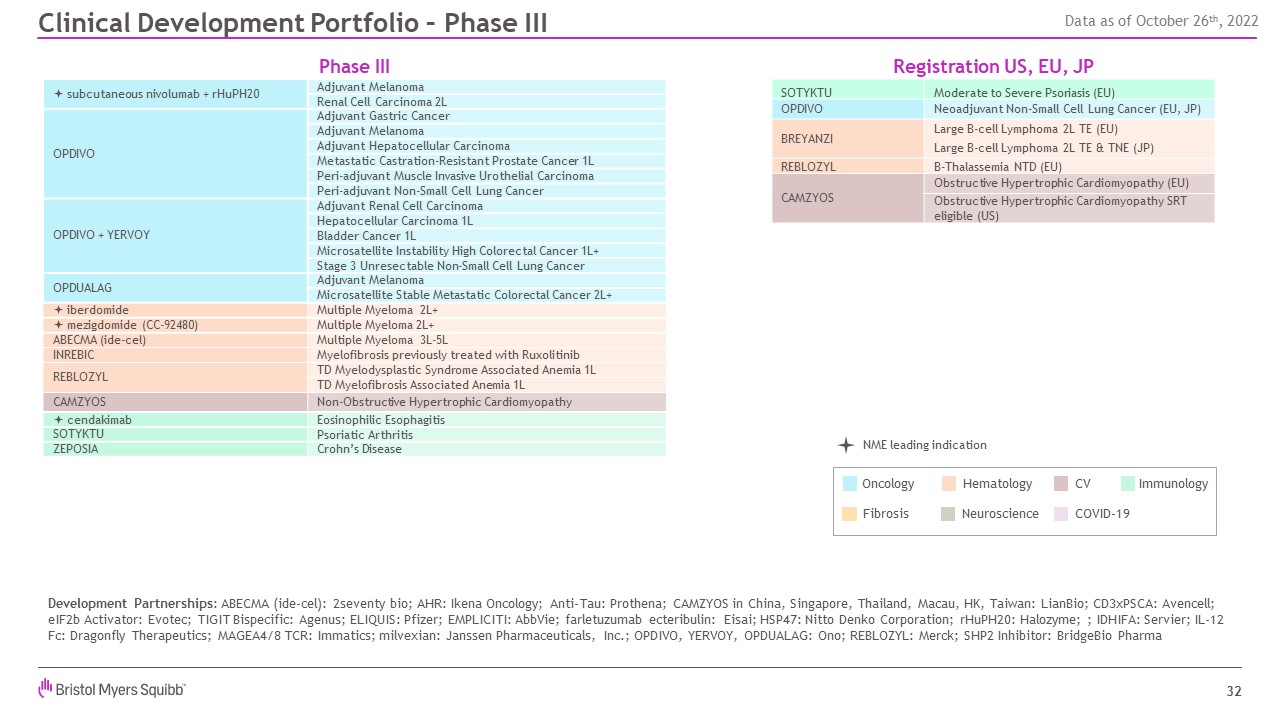Click the Bristol Myers Squibb logo icon
The width and height of the screenshot is (1280, 720).
pyautogui.click(x=45, y=687)
